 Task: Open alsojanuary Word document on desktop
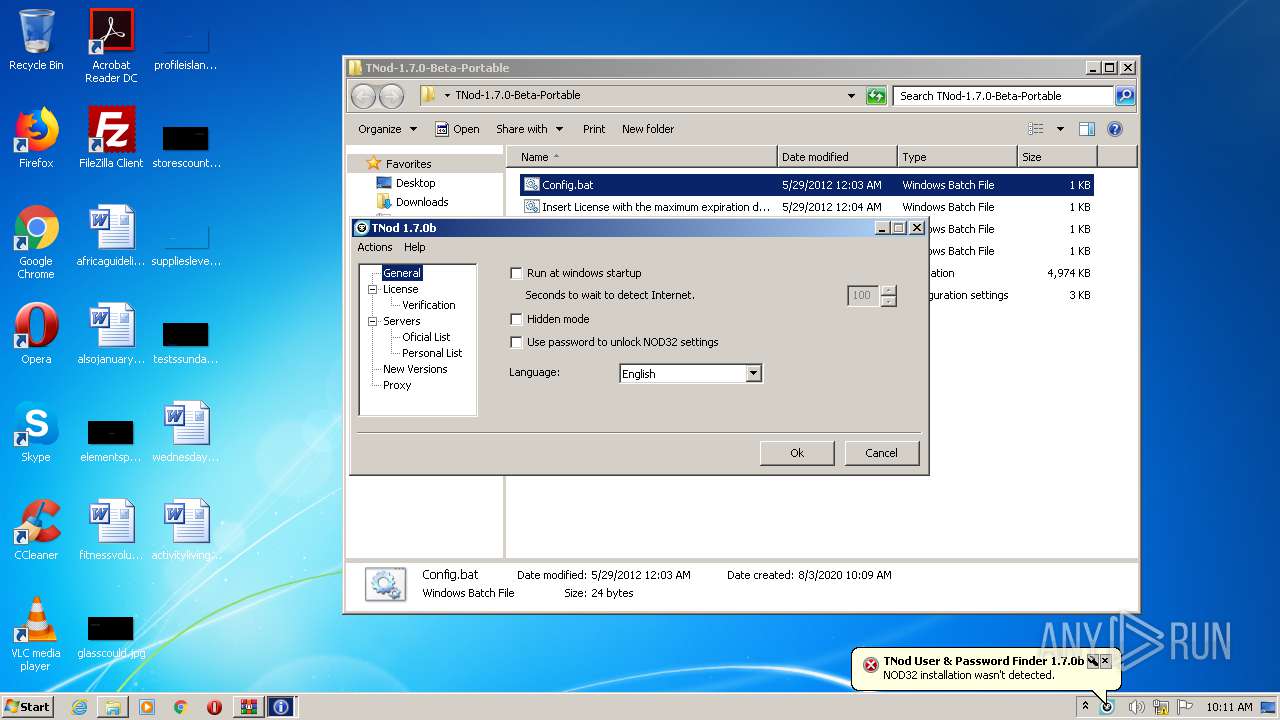[x=111, y=334]
